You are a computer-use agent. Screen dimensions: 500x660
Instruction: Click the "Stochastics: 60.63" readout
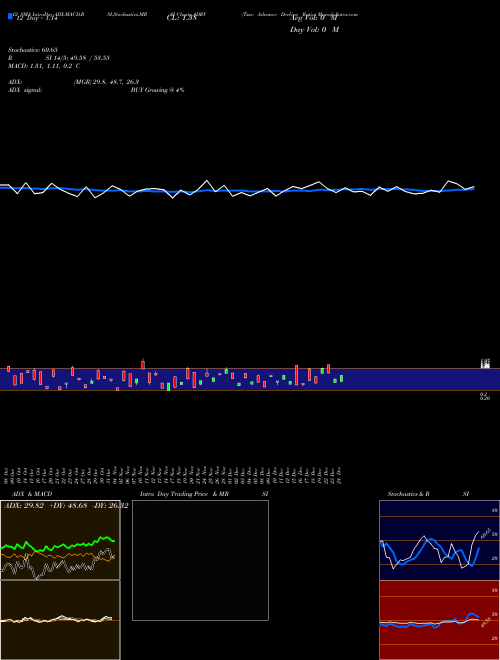tap(33, 50)
